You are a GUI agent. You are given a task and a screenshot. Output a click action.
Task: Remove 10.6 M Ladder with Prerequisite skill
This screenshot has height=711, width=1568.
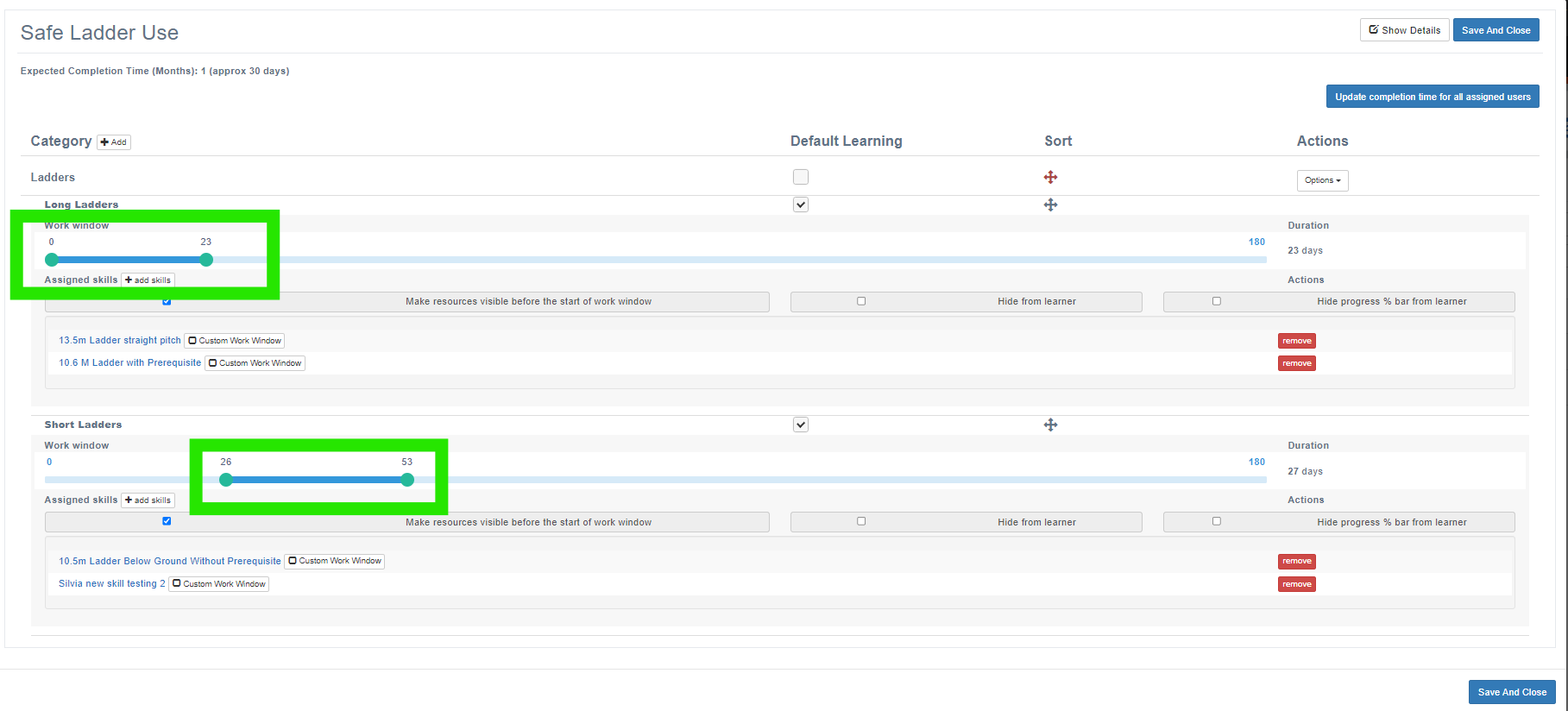pos(1296,363)
